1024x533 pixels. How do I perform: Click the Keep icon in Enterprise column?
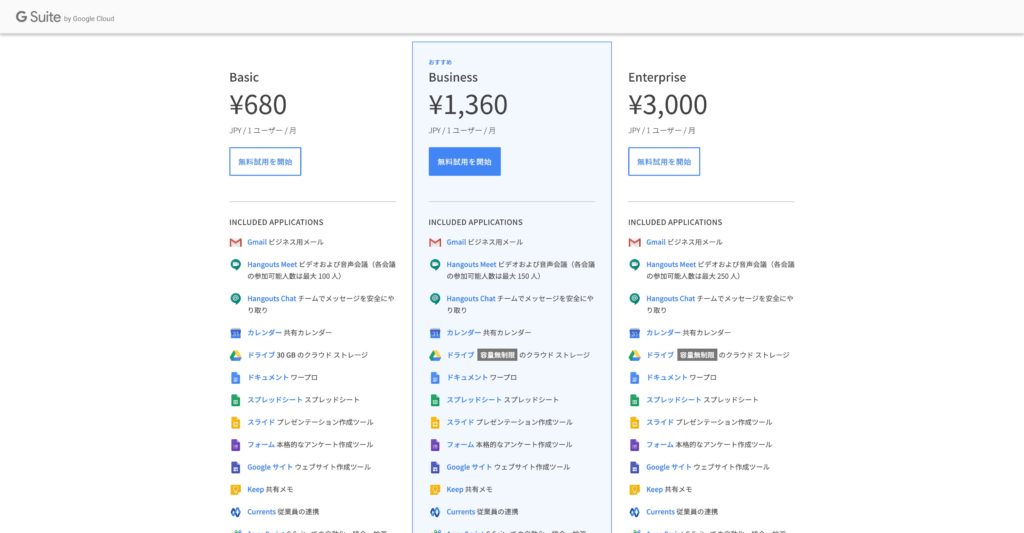634,489
